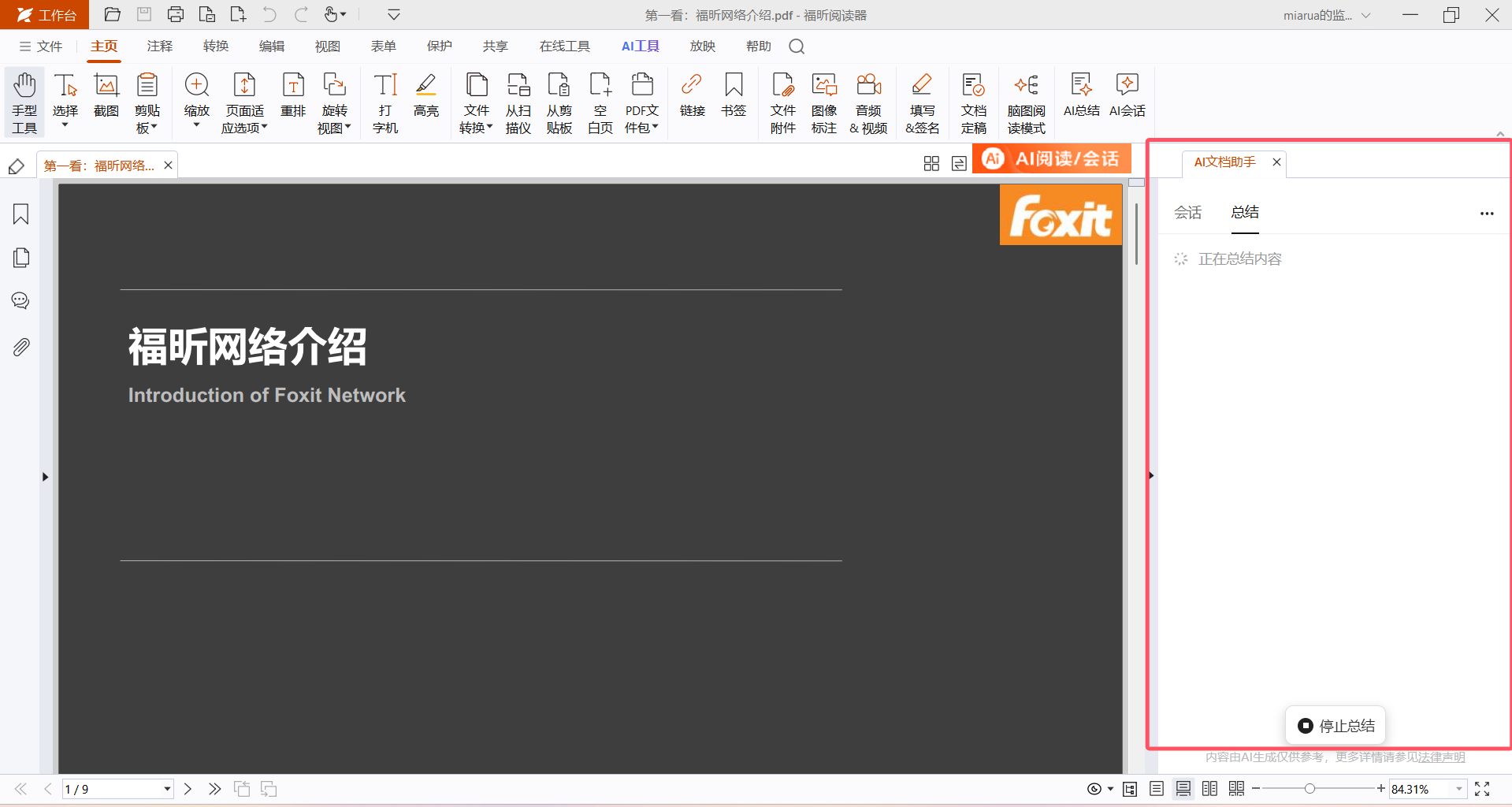Create a PDF via 从扫描仪
The image size is (1512, 807).
[x=518, y=103]
